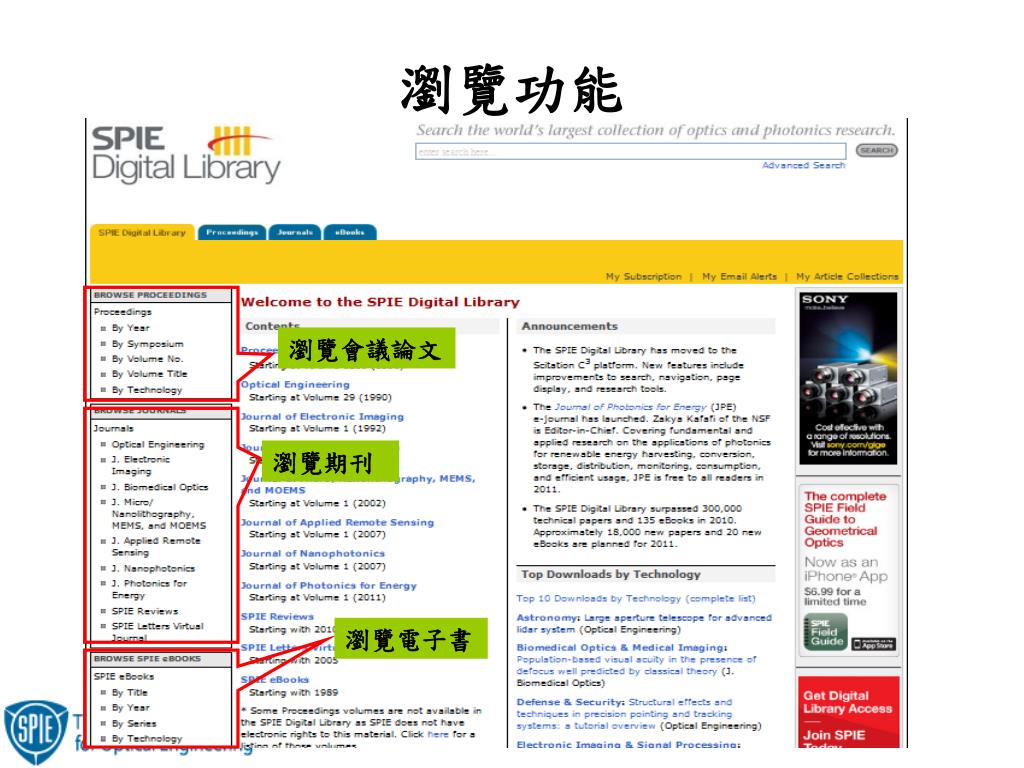Browse proceedings By Year

(x=131, y=328)
